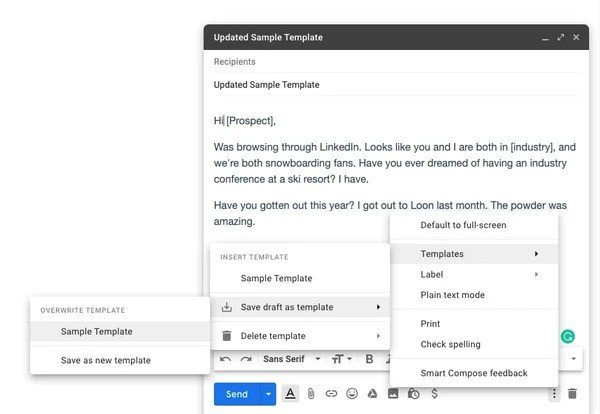The image size is (600, 414).
Task: Click the undo arrow in formatting bar
Action: click(226, 358)
